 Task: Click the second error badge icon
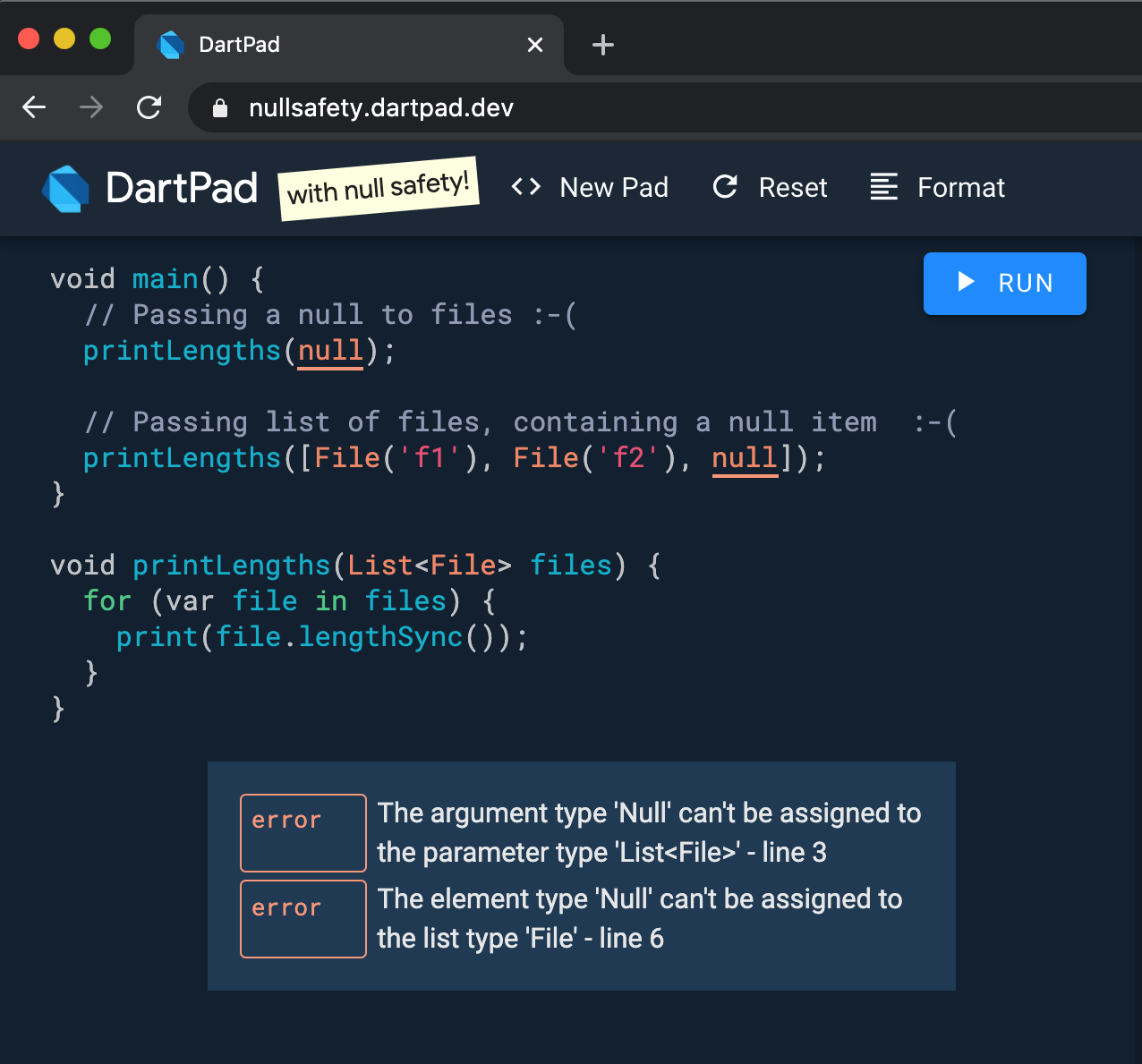click(x=303, y=919)
